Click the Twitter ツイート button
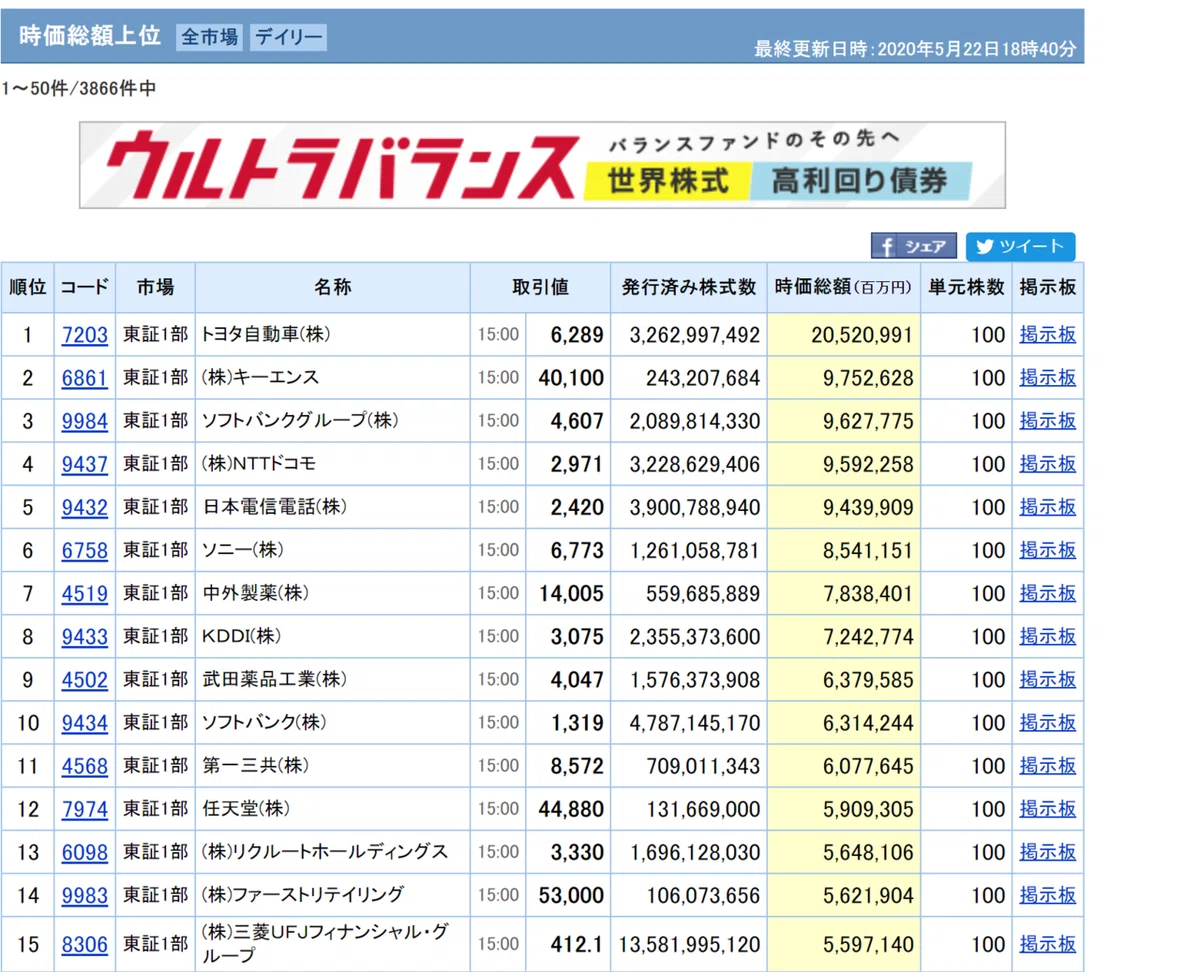The image size is (1200, 972). (x=1021, y=246)
